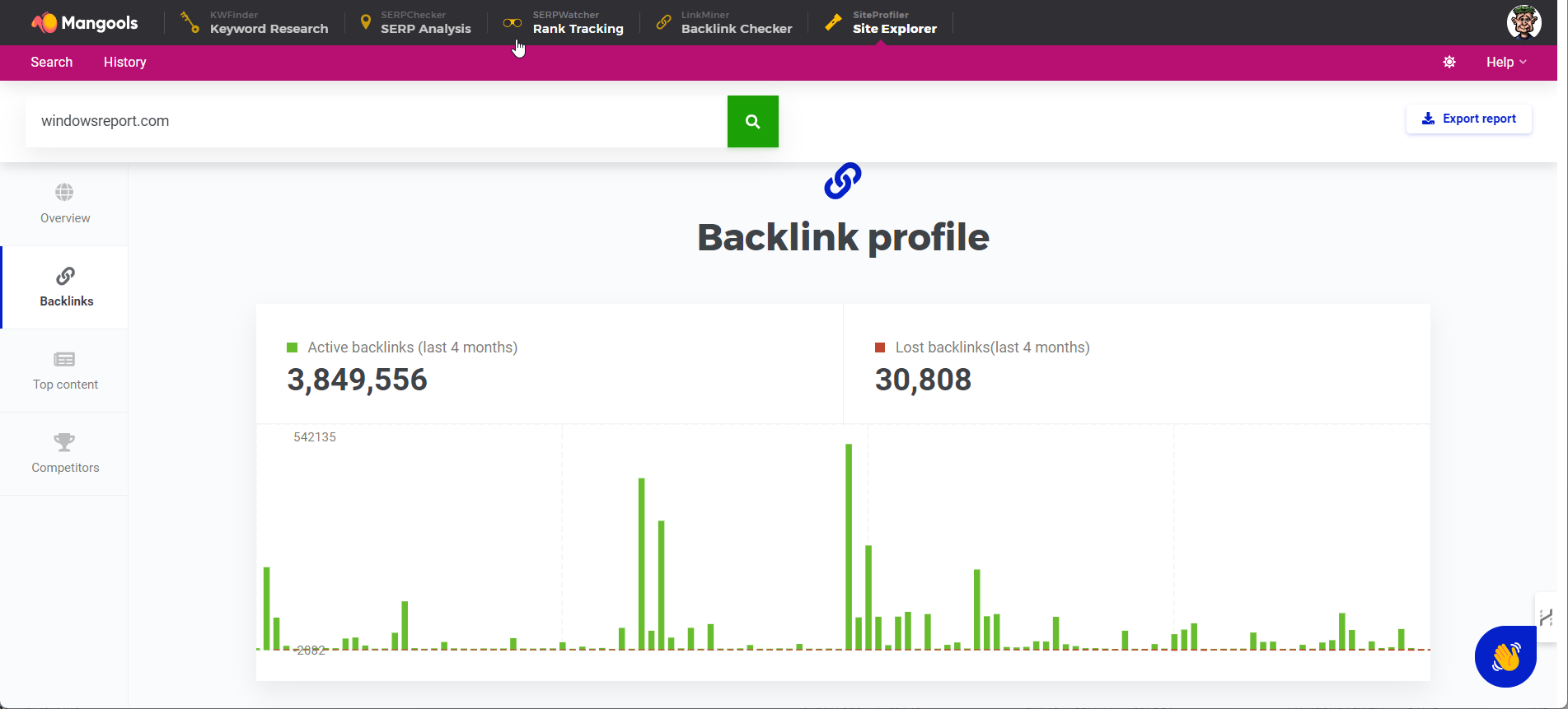This screenshot has height=709, width=1568.
Task: Expand the Help dropdown menu
Action: (x=1506, y=63)
